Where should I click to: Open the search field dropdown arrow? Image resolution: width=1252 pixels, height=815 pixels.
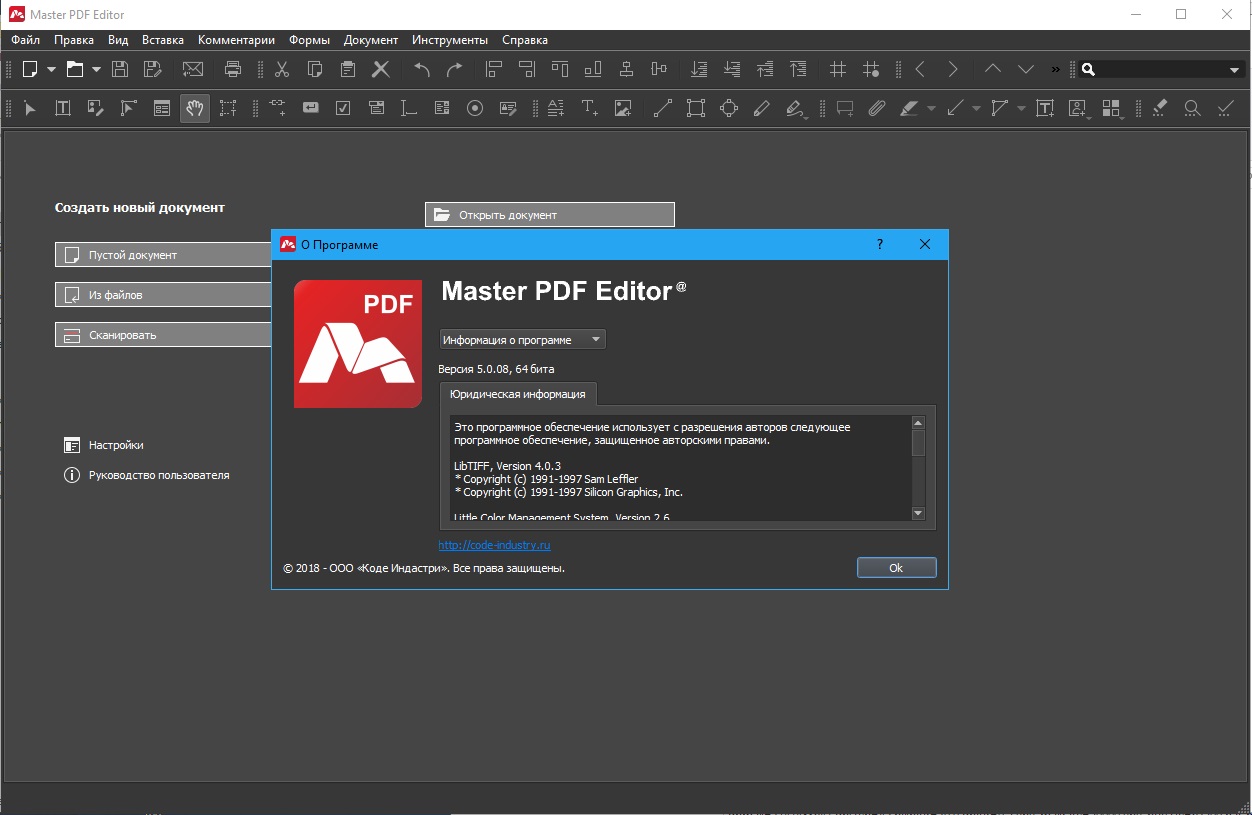coord(1234,70)
